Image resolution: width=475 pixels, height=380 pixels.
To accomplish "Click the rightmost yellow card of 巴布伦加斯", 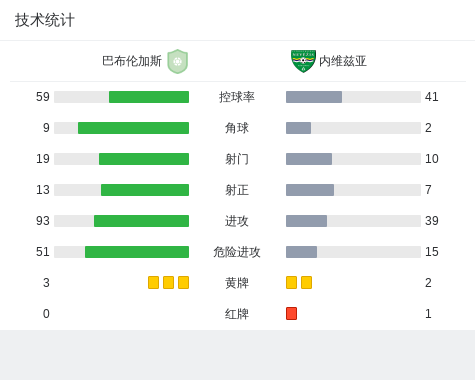I will pos(183,282).
